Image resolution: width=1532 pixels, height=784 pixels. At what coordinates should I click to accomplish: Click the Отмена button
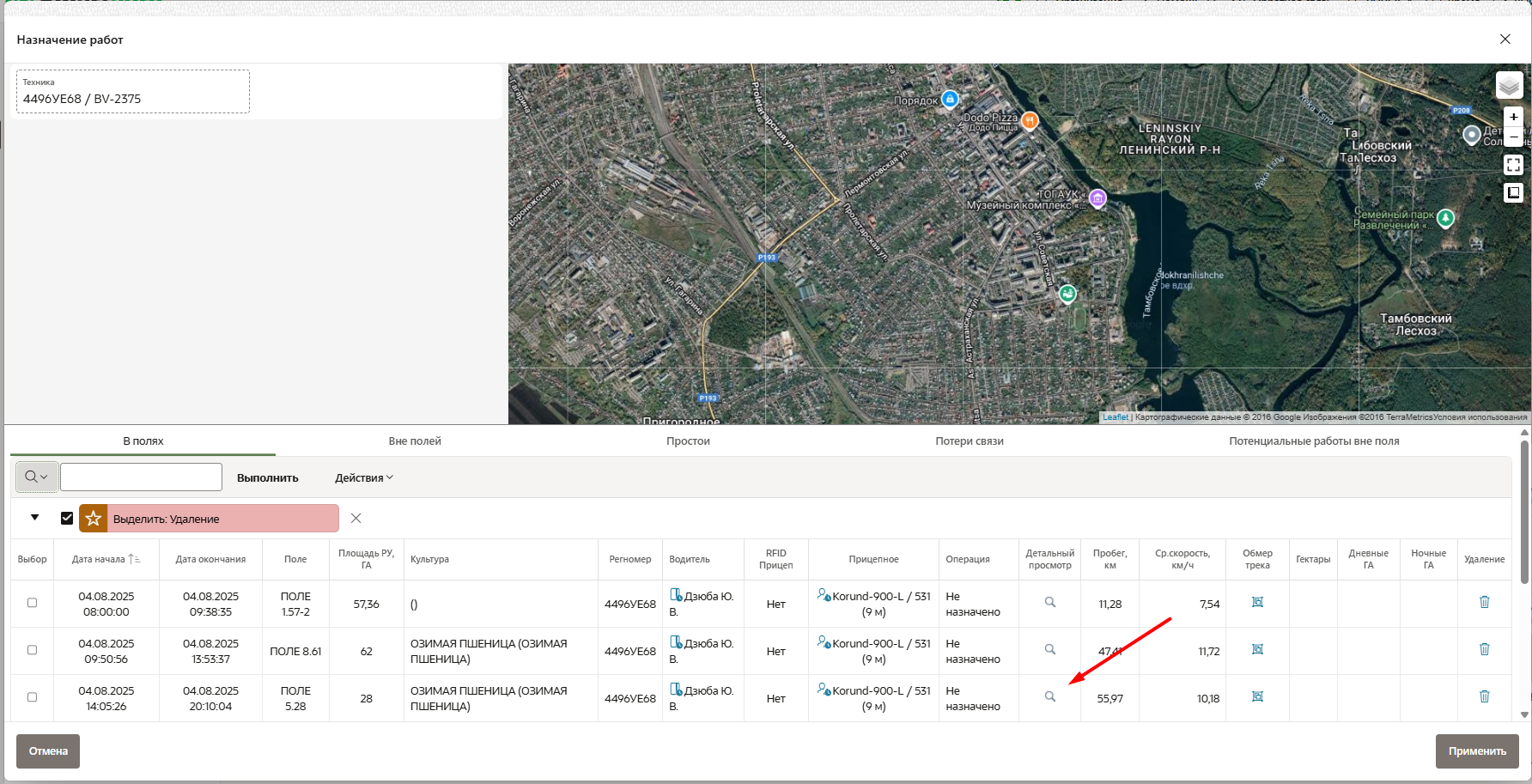(x=48, y=751)
